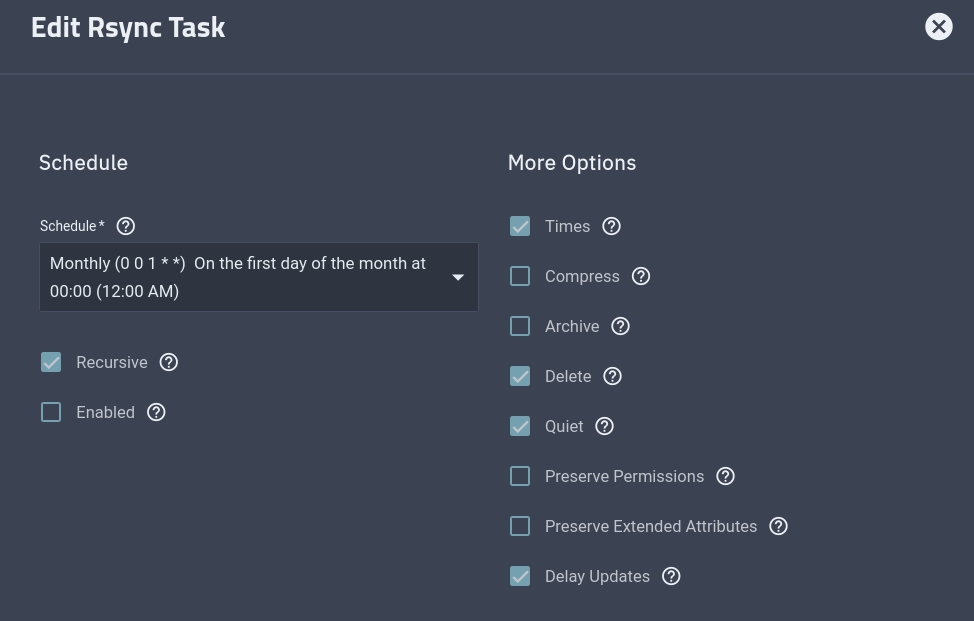The width and height of the screenshot is (974, 621).
Task: Enable the rsync task checkbox
Action: (x=51, y=412)
